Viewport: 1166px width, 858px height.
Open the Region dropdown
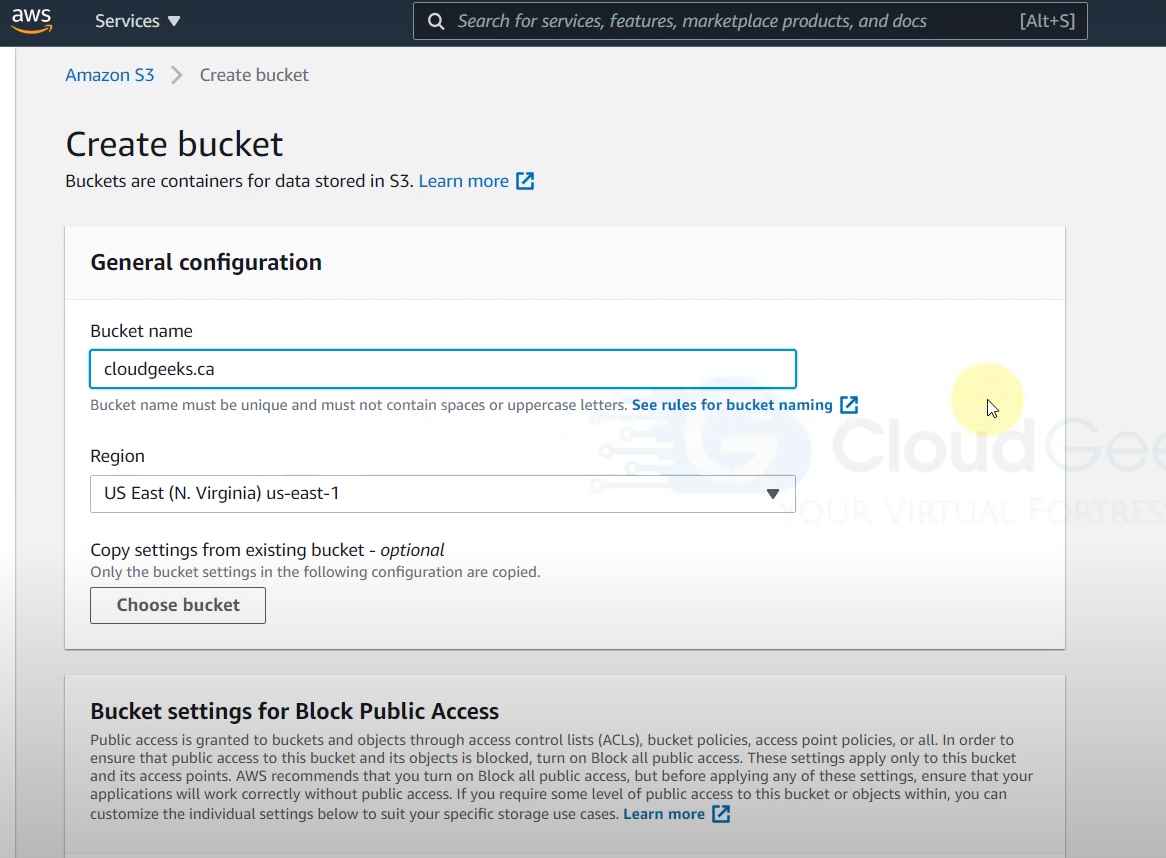442,494
